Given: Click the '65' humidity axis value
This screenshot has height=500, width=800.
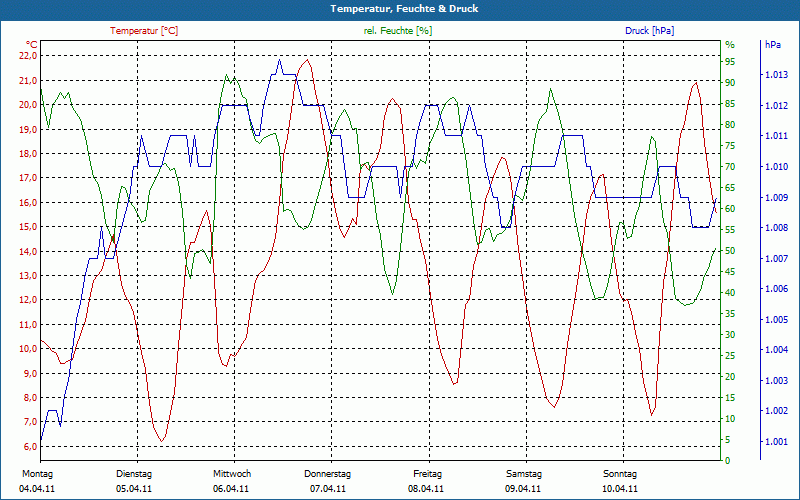Looking at the screenshot, I should pos(730,188).
